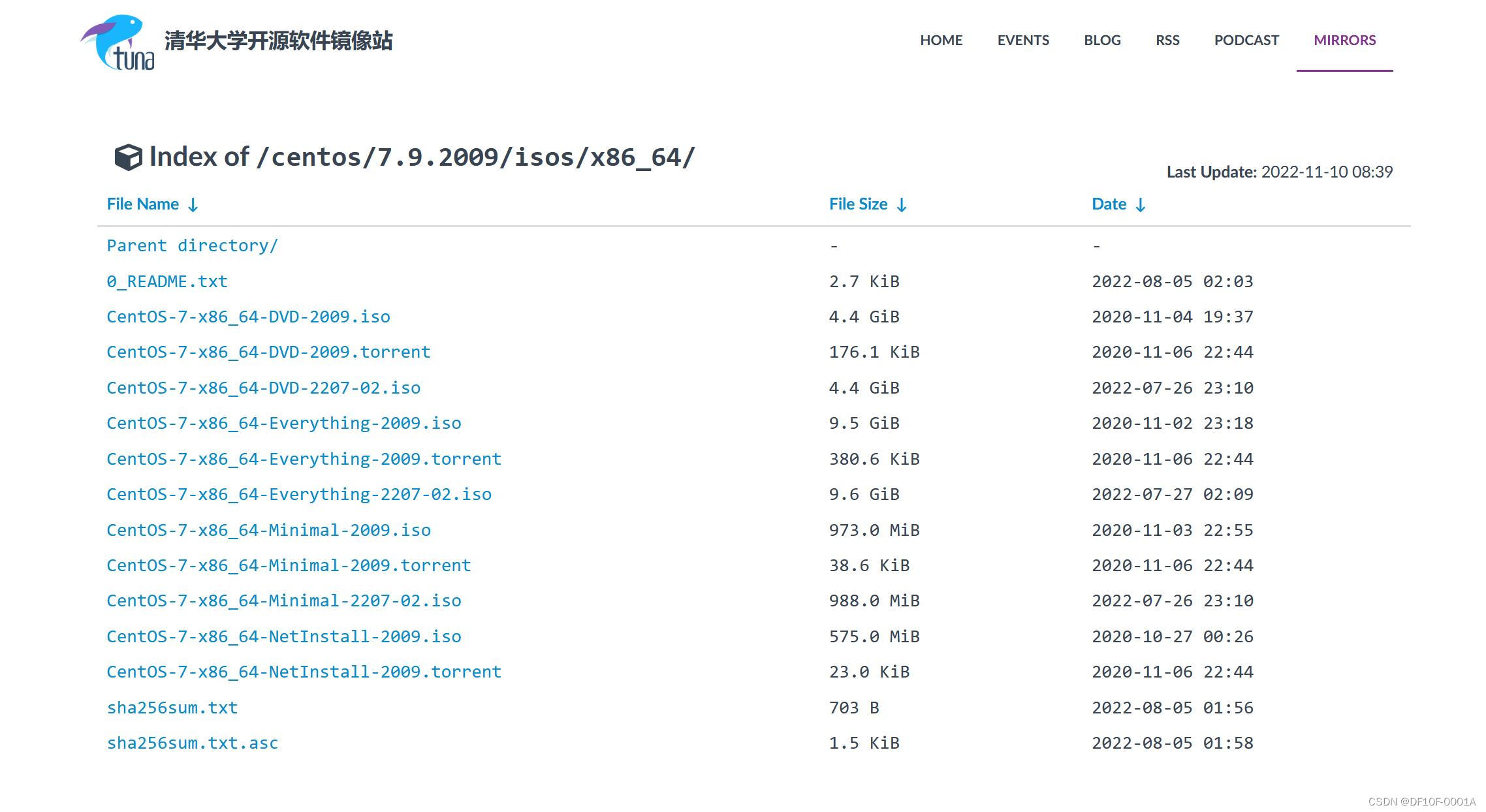Viewport: 1486px width, 812px height.
Task: Download CentOS-7-x86_64-Minimal-2207-02.iso
Action: 284,601
